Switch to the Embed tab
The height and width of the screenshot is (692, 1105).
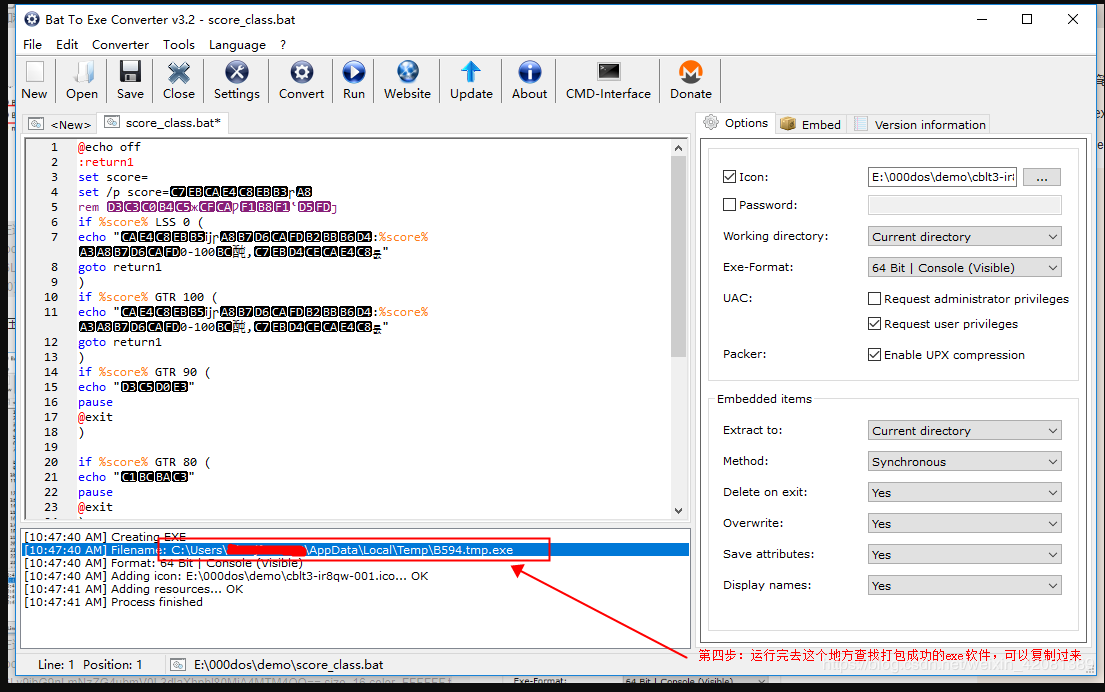[812, 125]
